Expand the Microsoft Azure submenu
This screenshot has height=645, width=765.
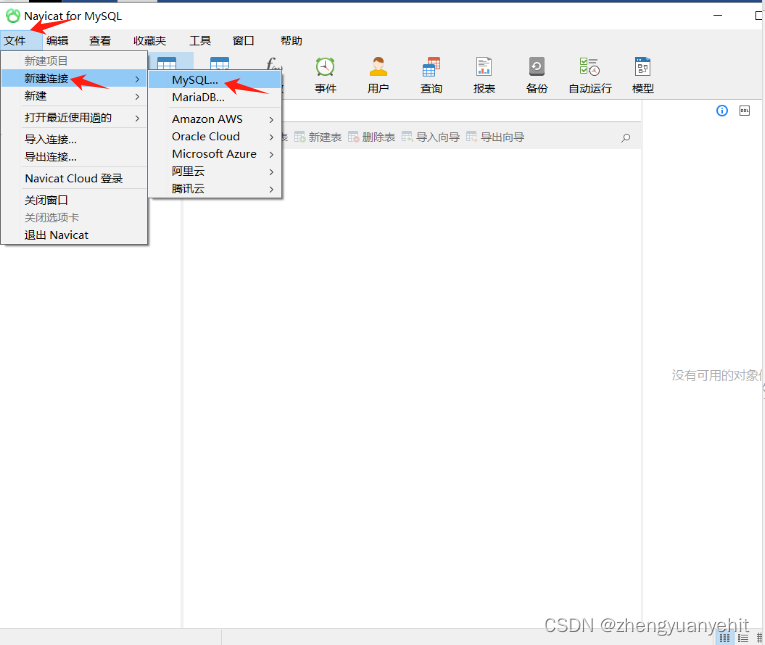click(215, 154)
